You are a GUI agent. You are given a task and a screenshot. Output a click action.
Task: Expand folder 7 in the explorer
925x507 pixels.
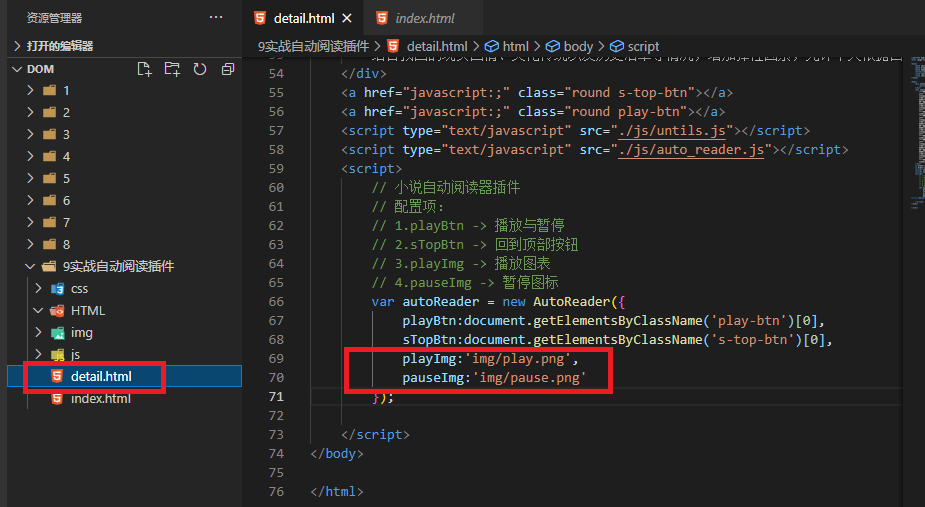tap(31, 223)
